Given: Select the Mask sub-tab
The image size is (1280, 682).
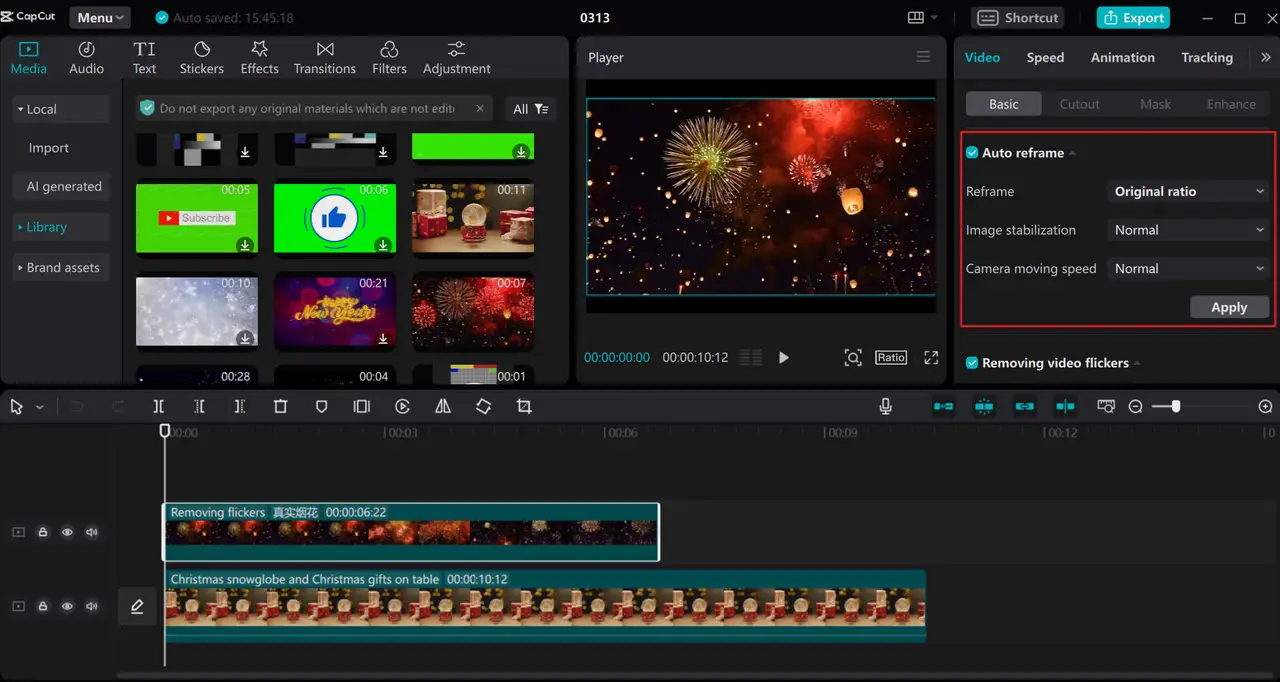Looking at the screenshot, I should pyautogui.click(x=1155, y=104).
